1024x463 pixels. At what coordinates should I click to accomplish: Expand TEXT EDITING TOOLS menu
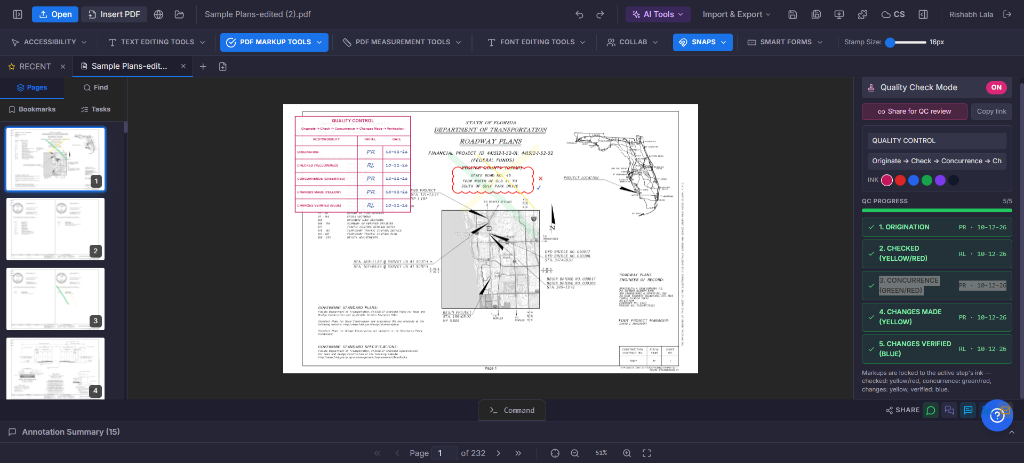click(157, 42)
